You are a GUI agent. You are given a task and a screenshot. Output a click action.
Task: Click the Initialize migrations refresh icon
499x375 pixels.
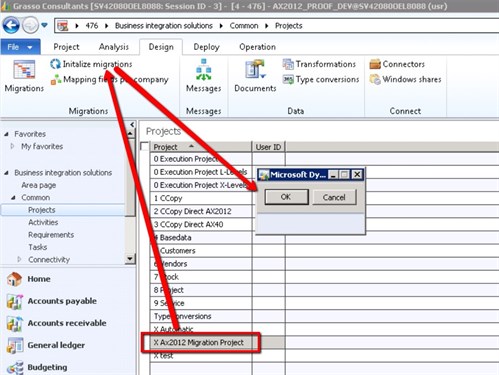[55, 64]
